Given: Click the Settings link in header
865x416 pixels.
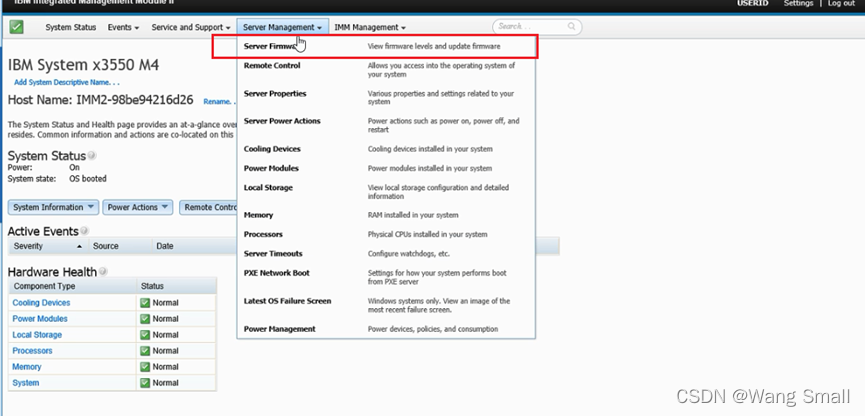Looking at the screenshot, I should point(798,3).
